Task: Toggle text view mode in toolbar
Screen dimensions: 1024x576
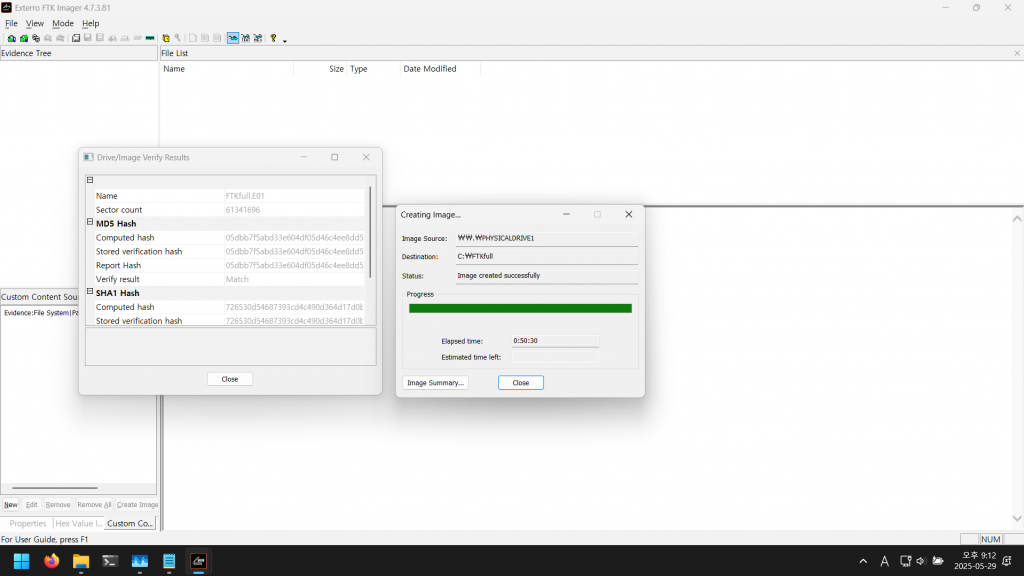Action: [x=246, y=39]
